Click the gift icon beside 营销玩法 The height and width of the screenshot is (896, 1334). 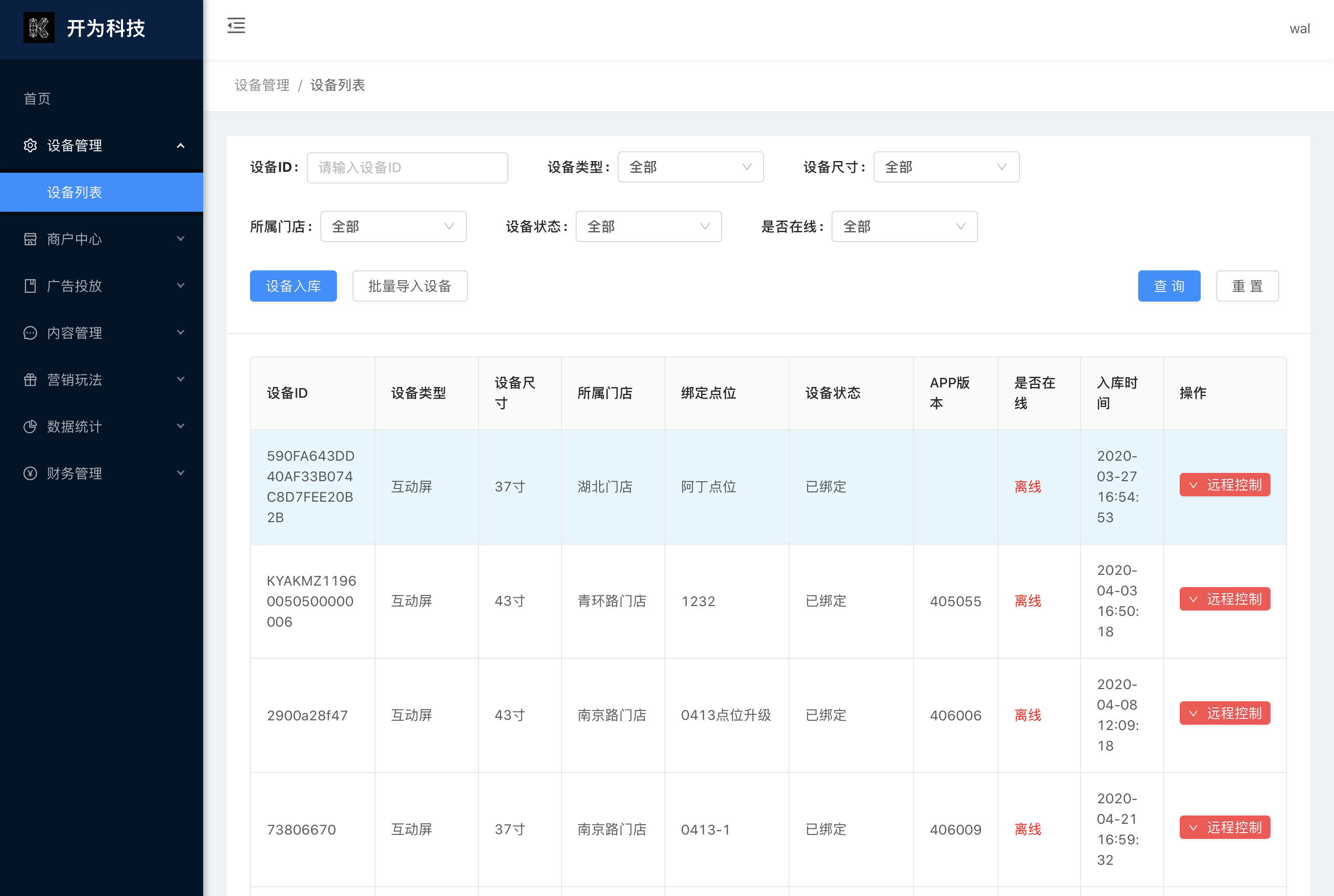click(x=30, y=379)
